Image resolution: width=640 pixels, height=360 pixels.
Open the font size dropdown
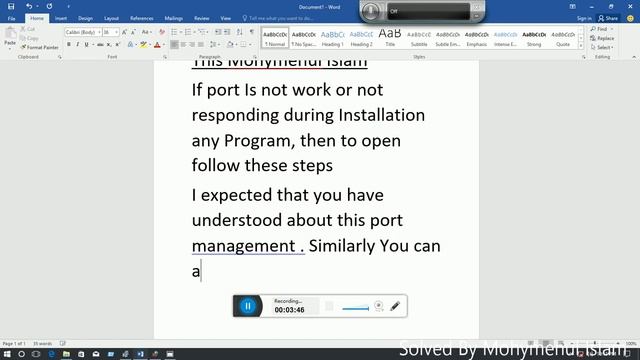[x=116, y=32]
